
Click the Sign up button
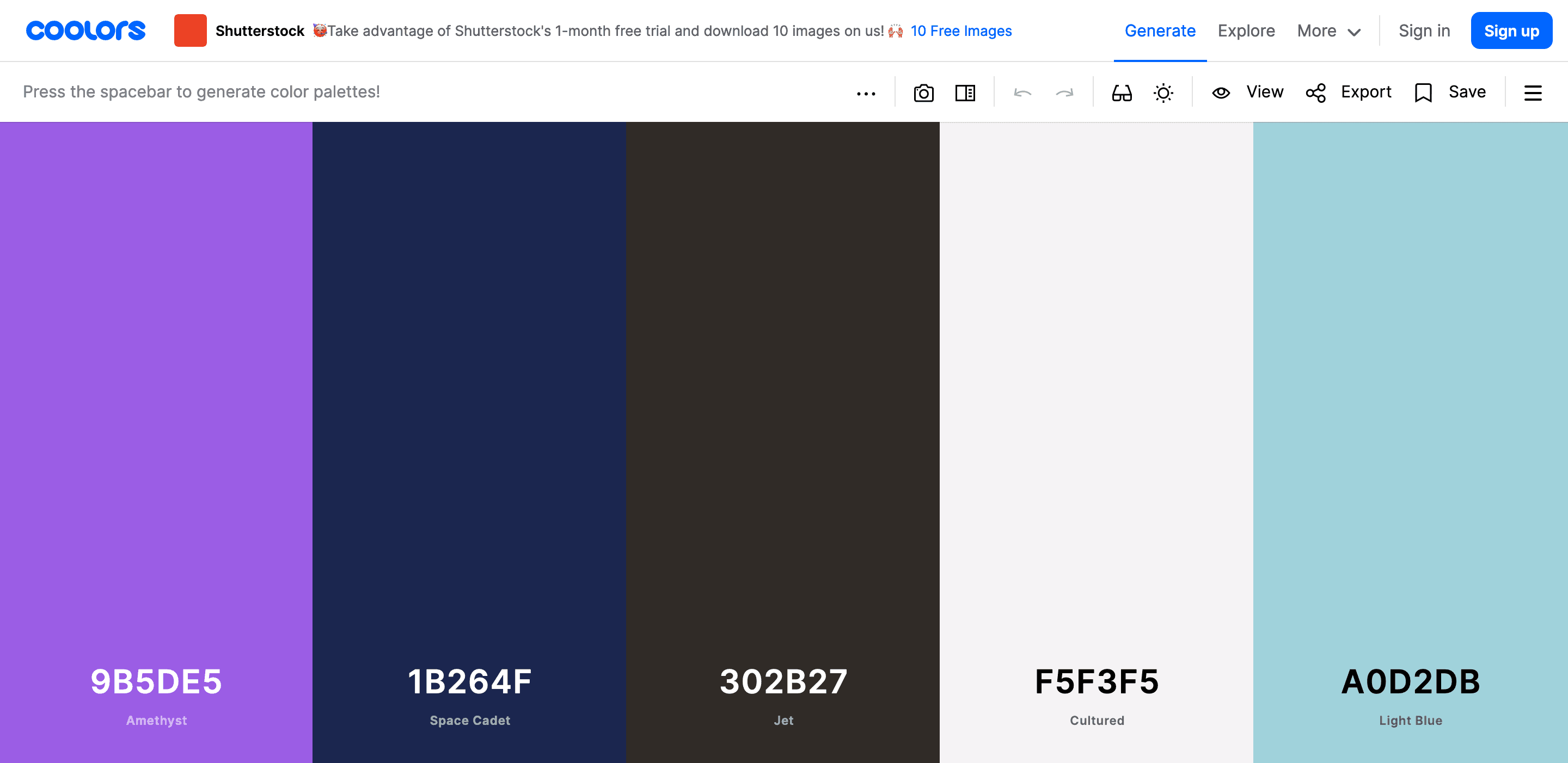1511,31
